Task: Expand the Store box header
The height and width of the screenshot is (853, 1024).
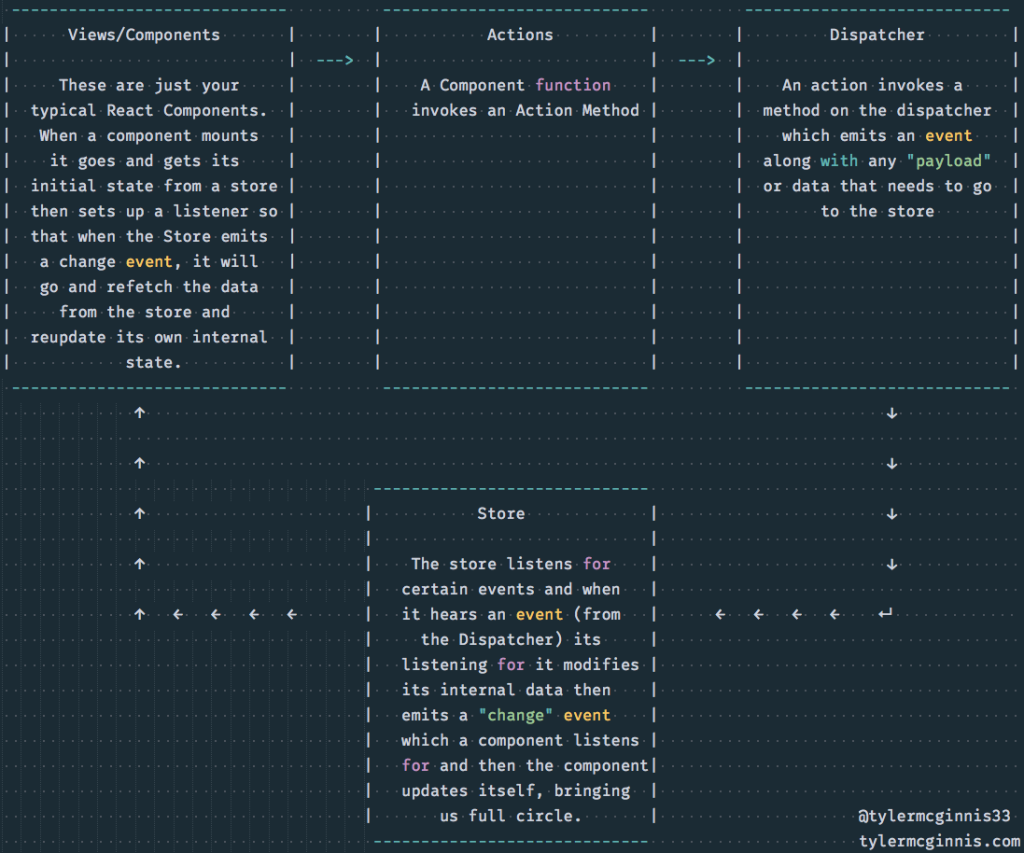Action: pyautogui.click(x=501, y=513)
